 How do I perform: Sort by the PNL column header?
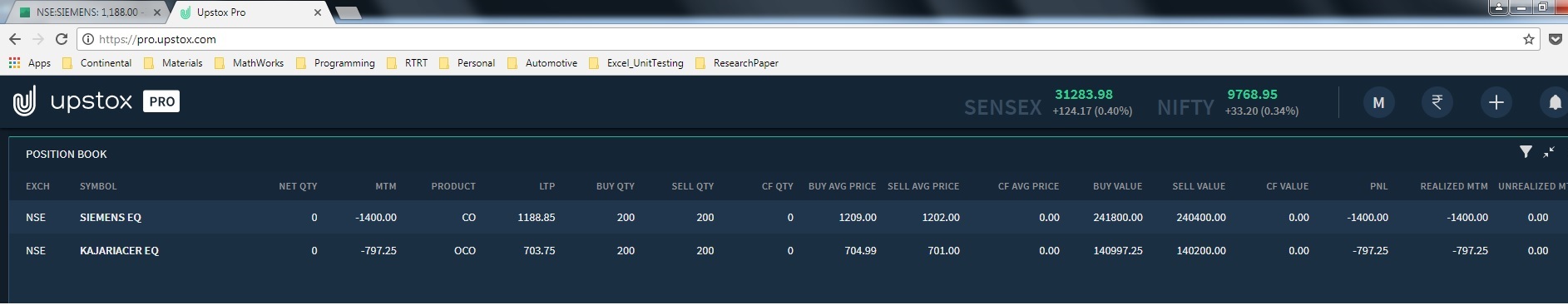point(1378,186)
